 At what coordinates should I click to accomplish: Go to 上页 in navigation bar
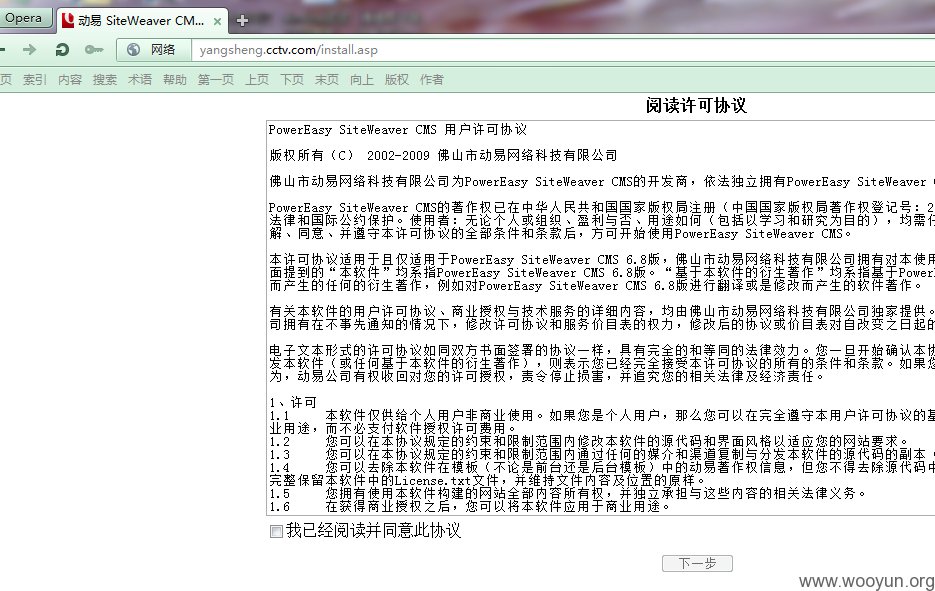click(257, 79)
